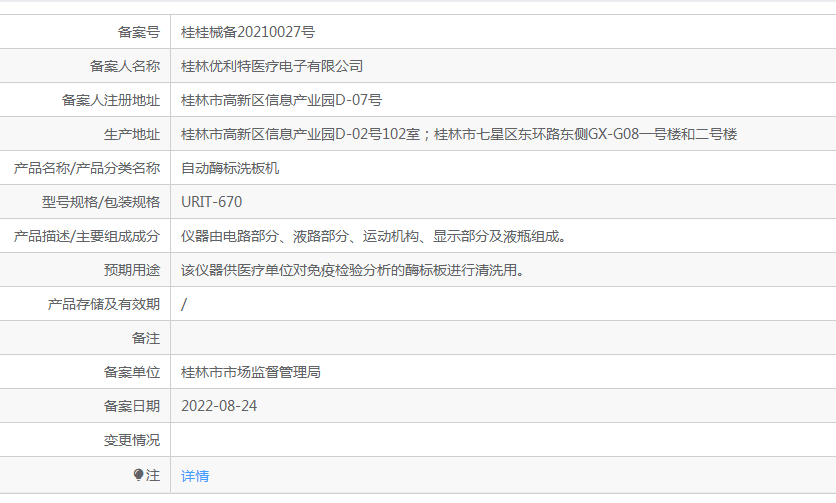Click the 备案人注册地址 row label
This screenshot has width=836, height=503.
pyautogui.click(x=111, y=100)
